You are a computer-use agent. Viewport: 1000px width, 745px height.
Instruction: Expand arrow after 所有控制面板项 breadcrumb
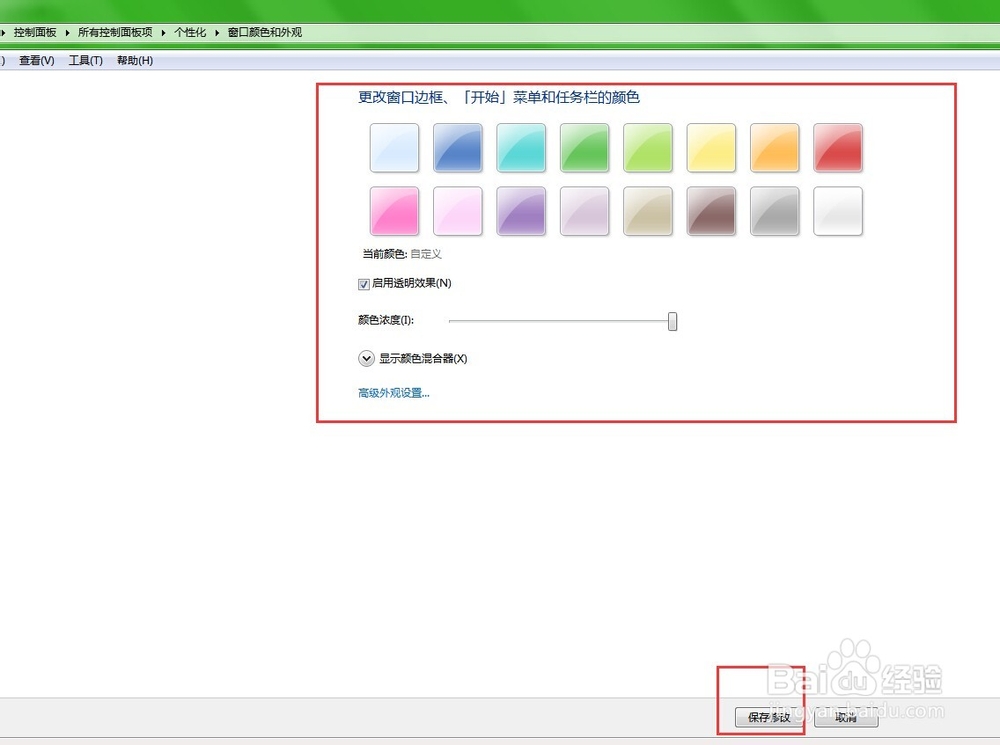pyautogui.click(x=163, y=33)
